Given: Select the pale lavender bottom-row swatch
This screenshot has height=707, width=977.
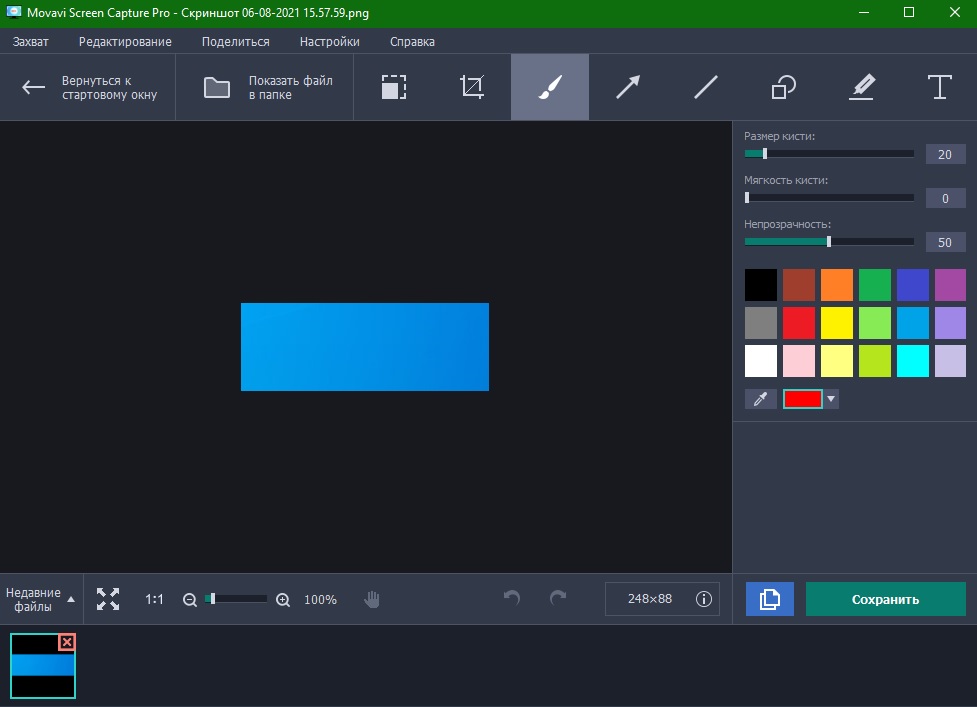Looking at the screenshot, I should [x=950, y=361].
